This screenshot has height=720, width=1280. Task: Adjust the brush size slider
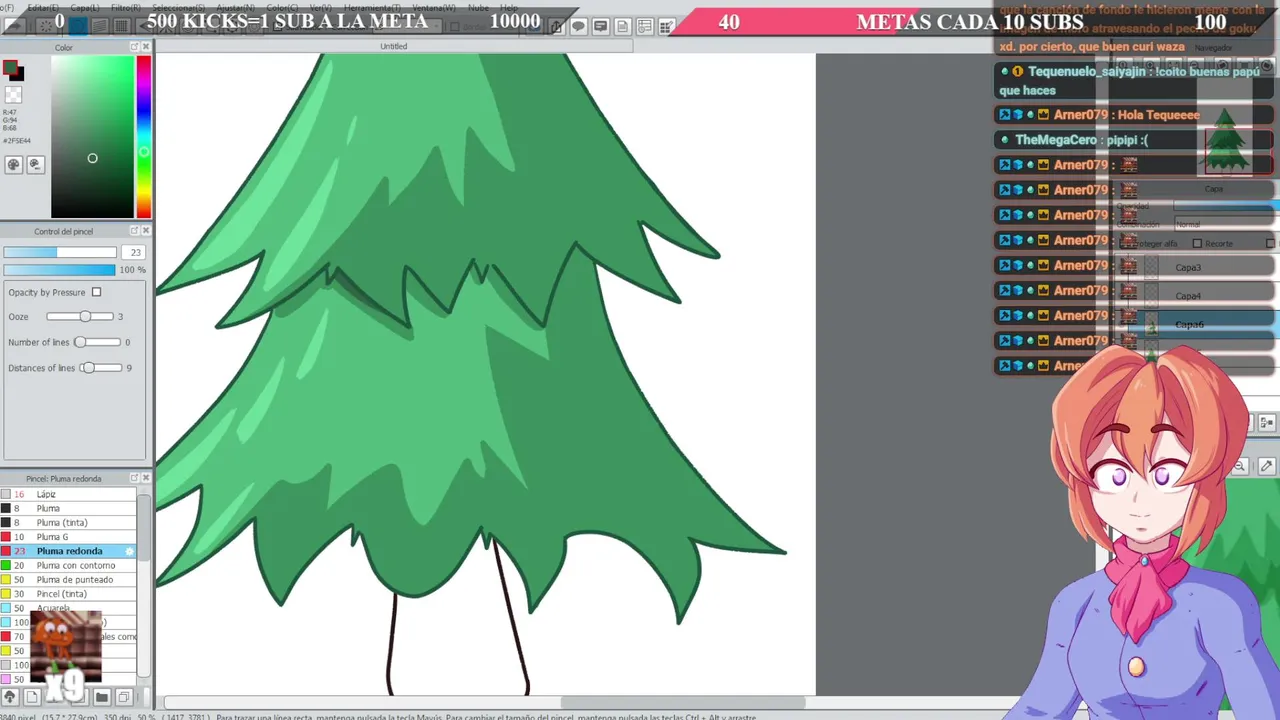click(60, 253)
